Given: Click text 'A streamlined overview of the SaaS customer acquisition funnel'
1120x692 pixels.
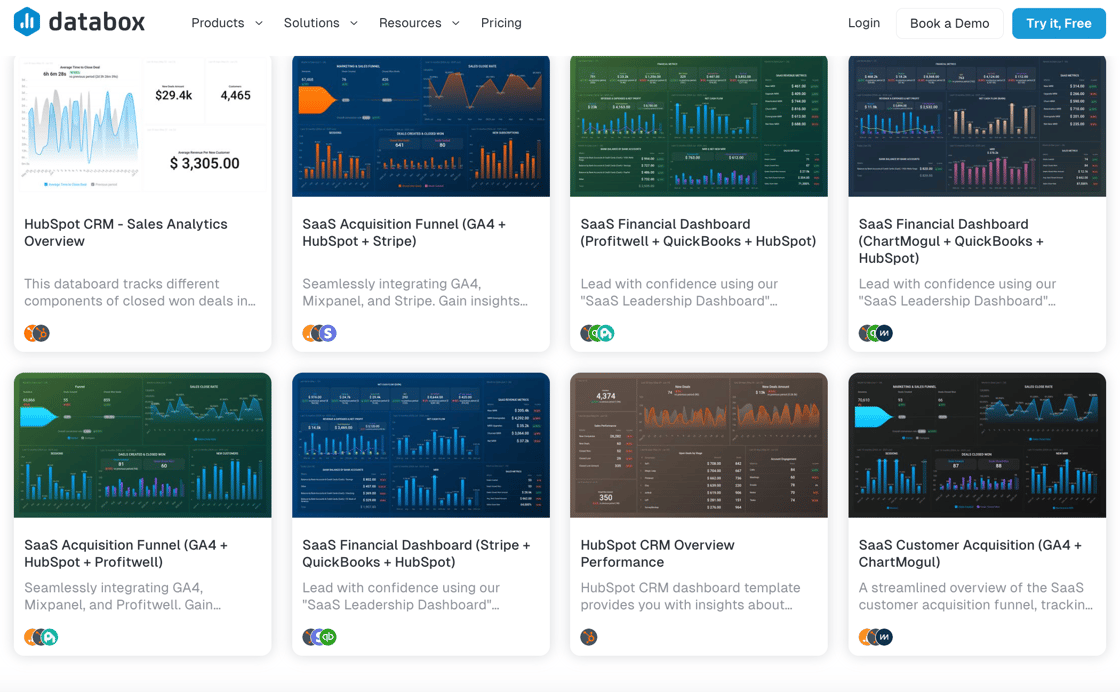Looking at the screenshot, I should [x=976, y=596].
